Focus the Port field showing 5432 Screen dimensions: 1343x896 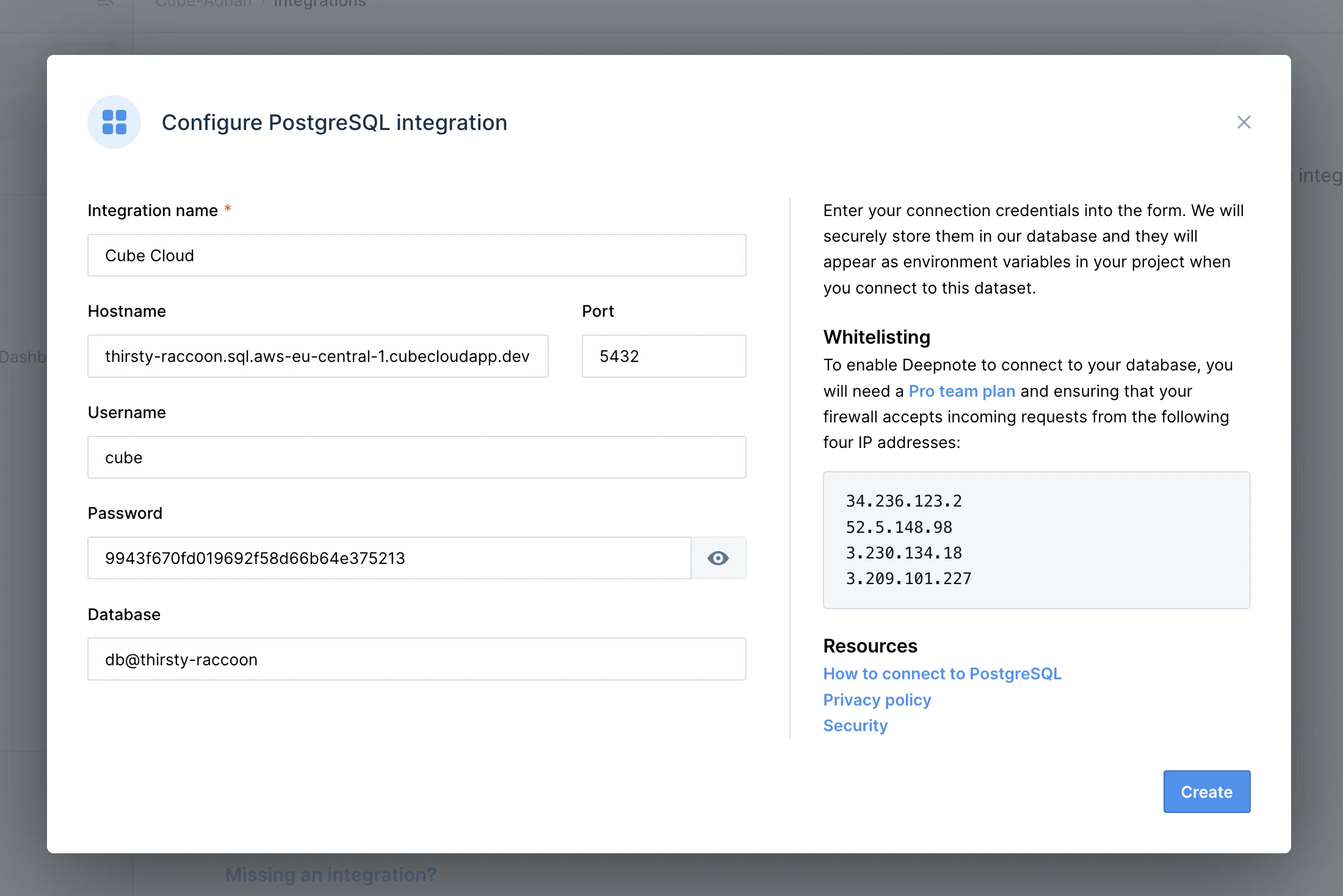664,356
